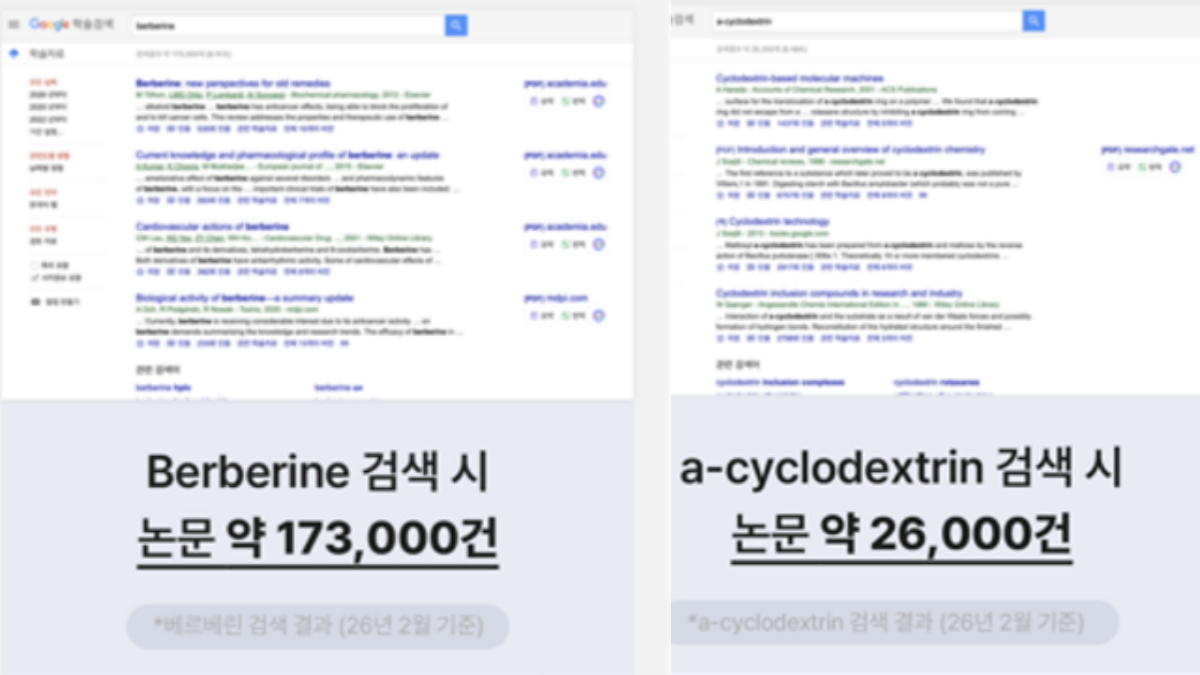Click the star save icon under 'new perspectives for old remedies'
The width and height of the screenshot is (1200, 675).
pyautogui.click(x=139, y=129)
